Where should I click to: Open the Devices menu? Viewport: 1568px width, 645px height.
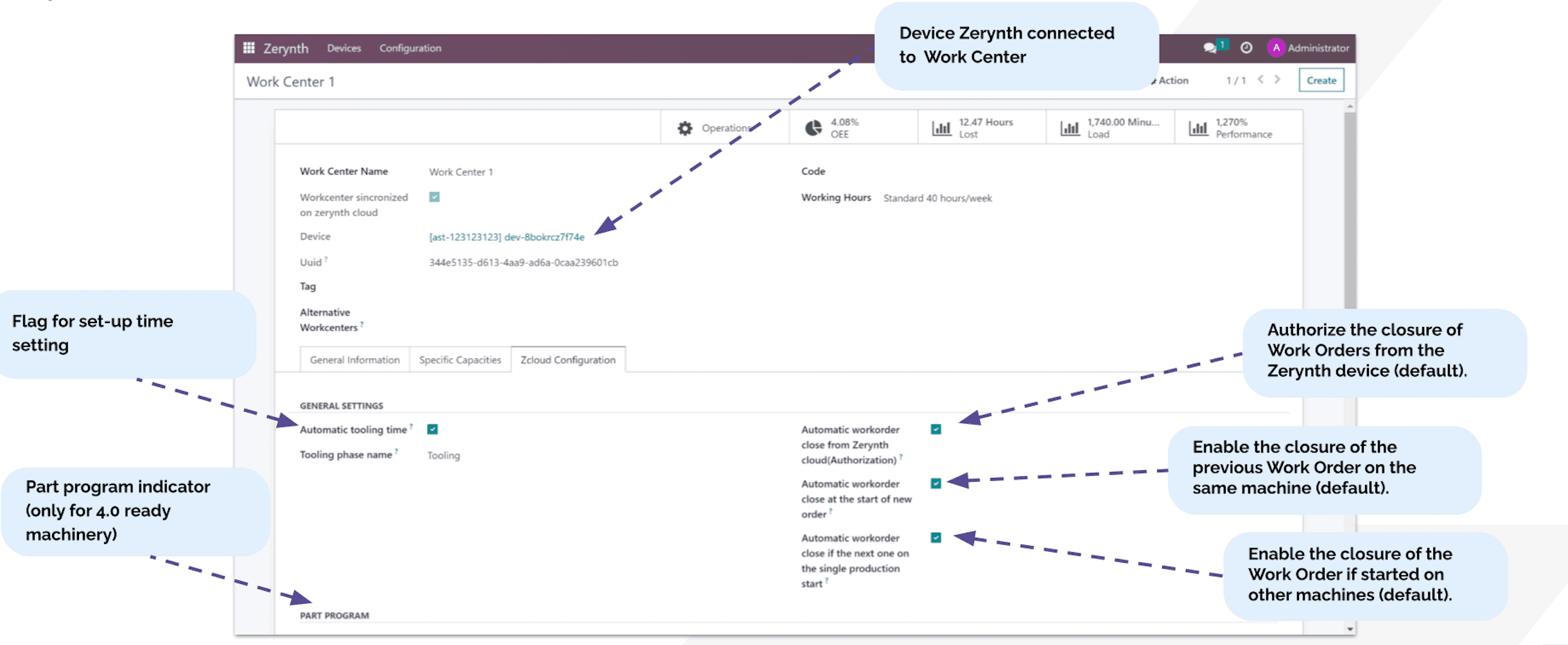[x=344, y=48]
